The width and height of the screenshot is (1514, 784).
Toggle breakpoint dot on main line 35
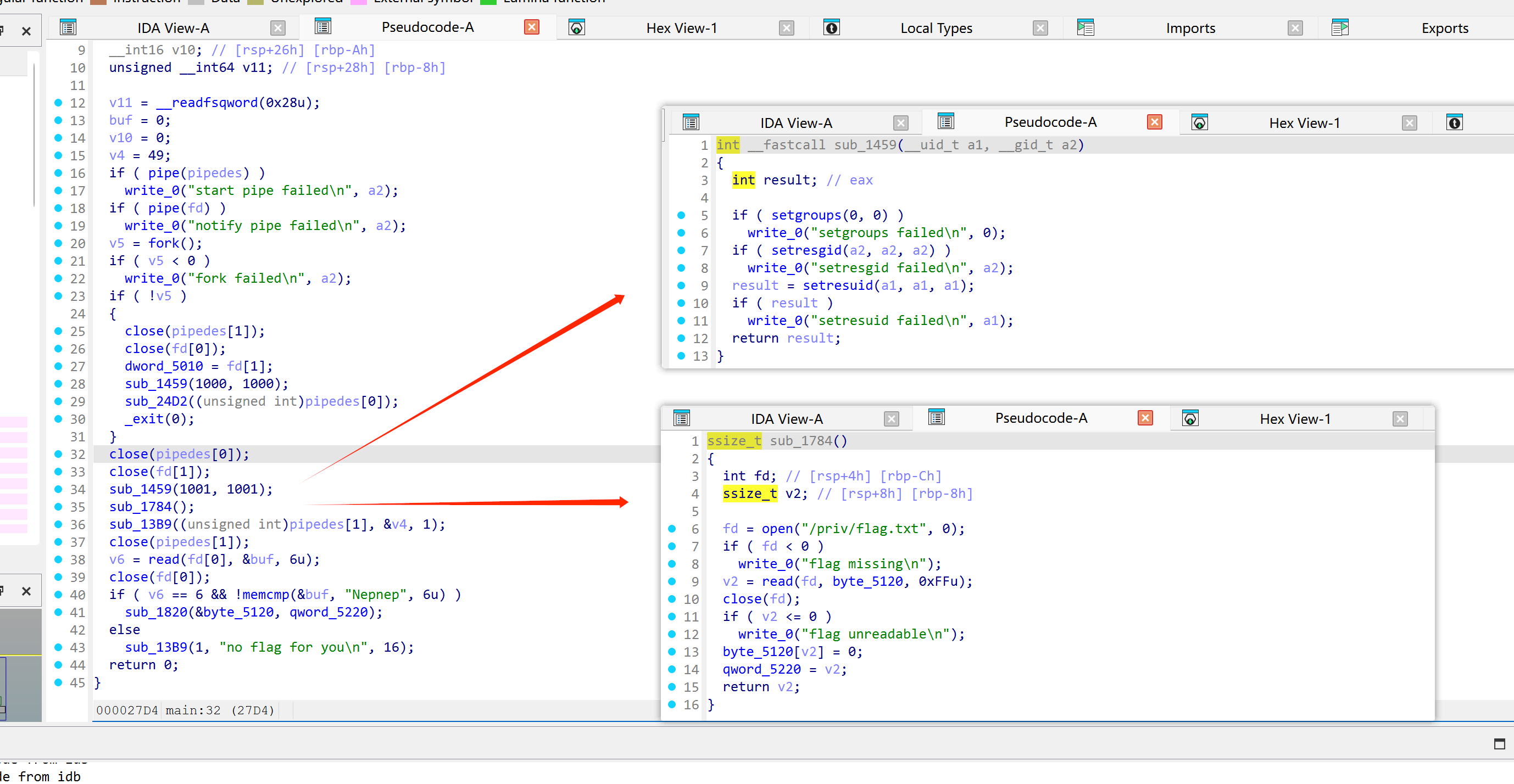click(58, 506)
